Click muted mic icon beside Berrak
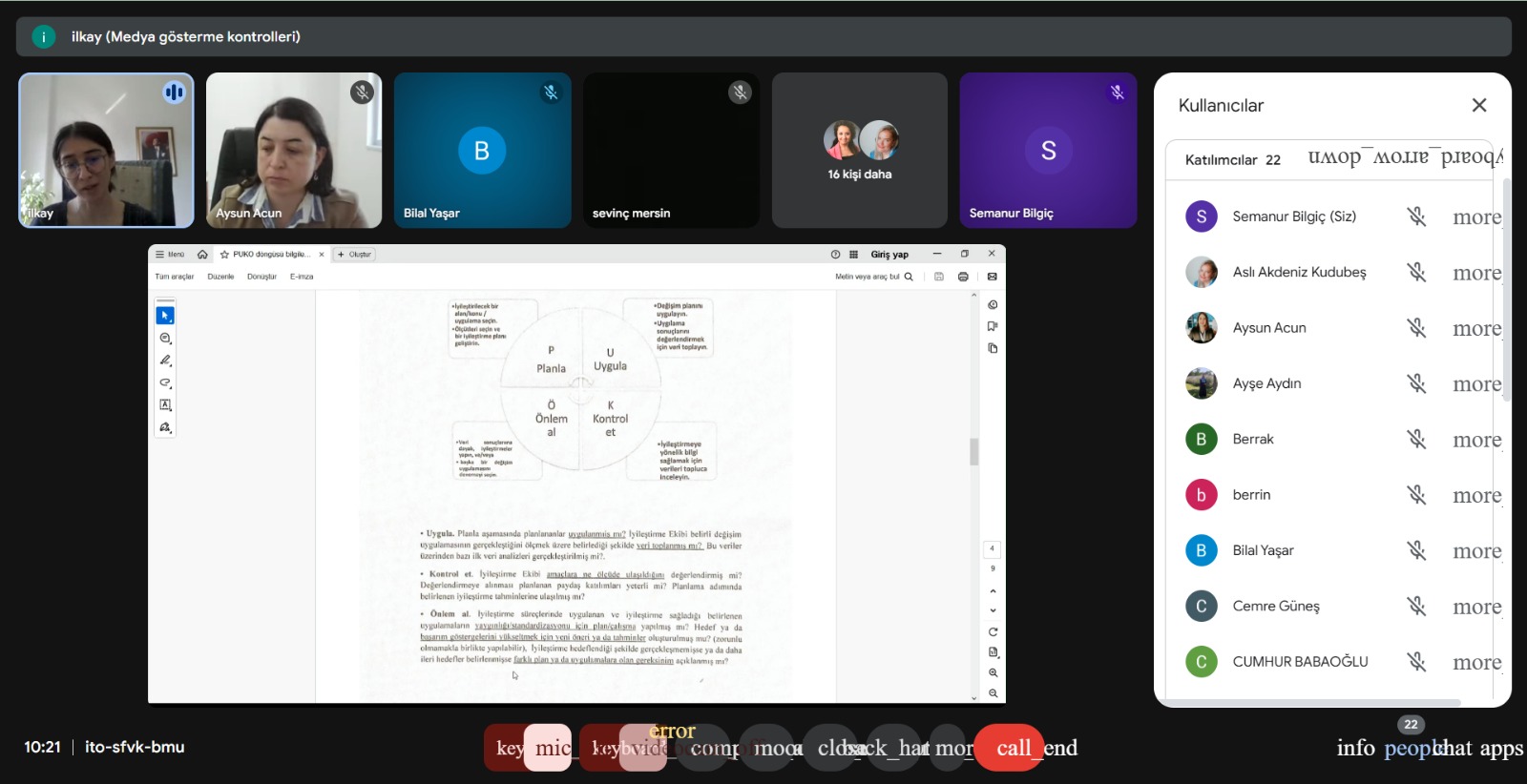This screenshot has height=784, width=1527. click(1416, 440)
